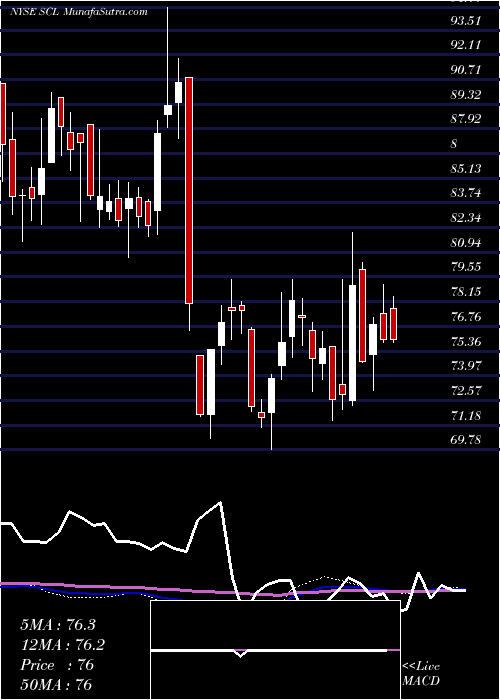Image resolution: width=500 pixels, height=700 pixels.
Task: Click the NYSE SCL MunafaSutra.com title text
Action: tap(79, 12)
